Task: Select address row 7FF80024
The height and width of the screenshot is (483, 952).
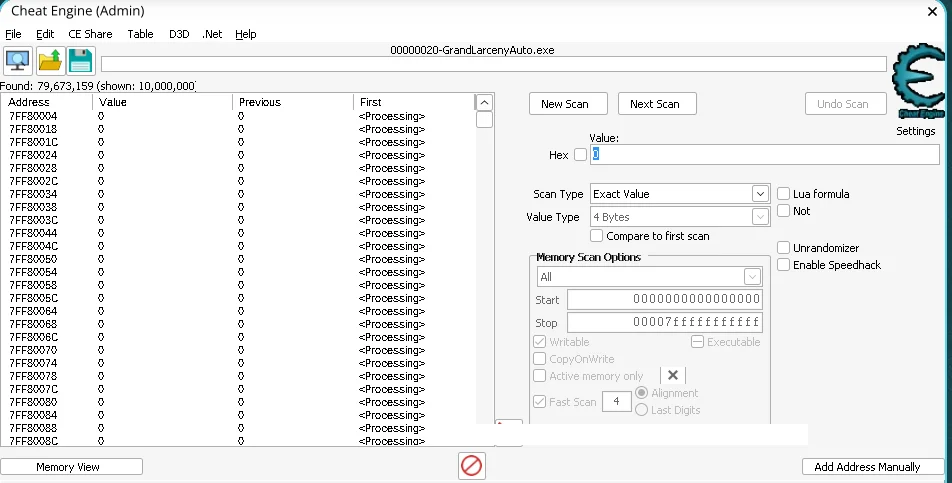Action: (239, 155)
